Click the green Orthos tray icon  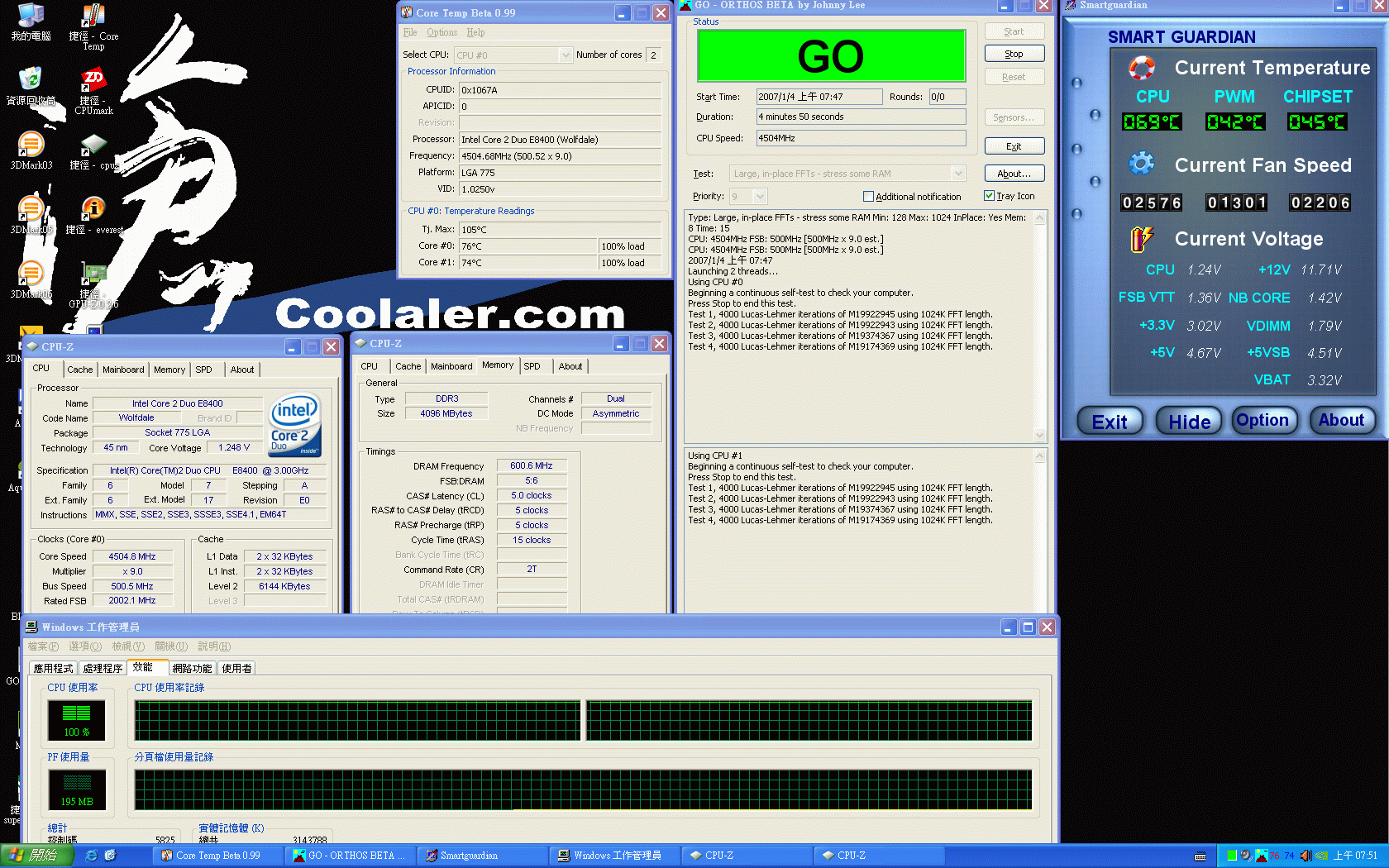tap(1232, 856)
